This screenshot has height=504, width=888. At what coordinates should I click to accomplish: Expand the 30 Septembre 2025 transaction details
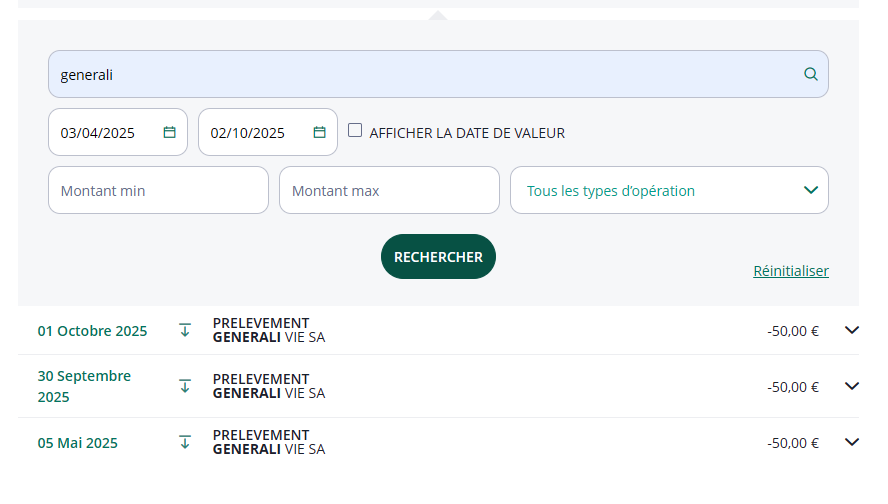852,386
